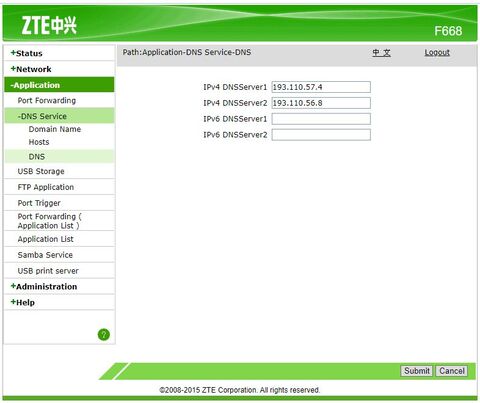Click the IPv6 DNSServer2 label

(235, 135)
